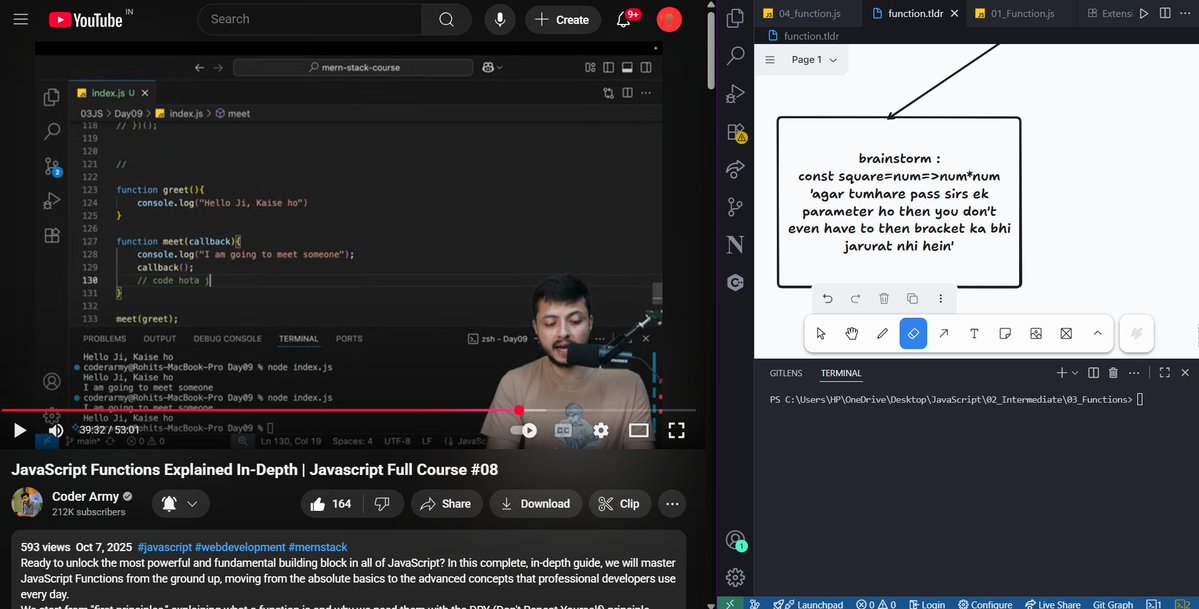Image resolution: width=1199 pixels, height=609 pixels.
Task: Open Source Control graph icon in right activity bar
Action: tap(736, 207)
